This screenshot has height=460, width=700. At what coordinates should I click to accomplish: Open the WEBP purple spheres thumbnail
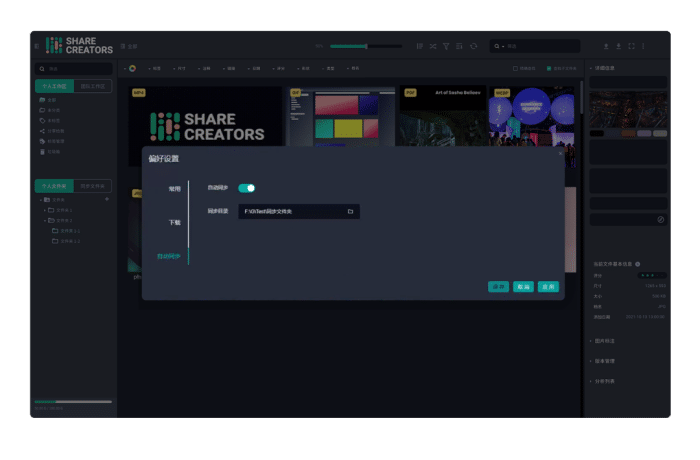(532, 117)
